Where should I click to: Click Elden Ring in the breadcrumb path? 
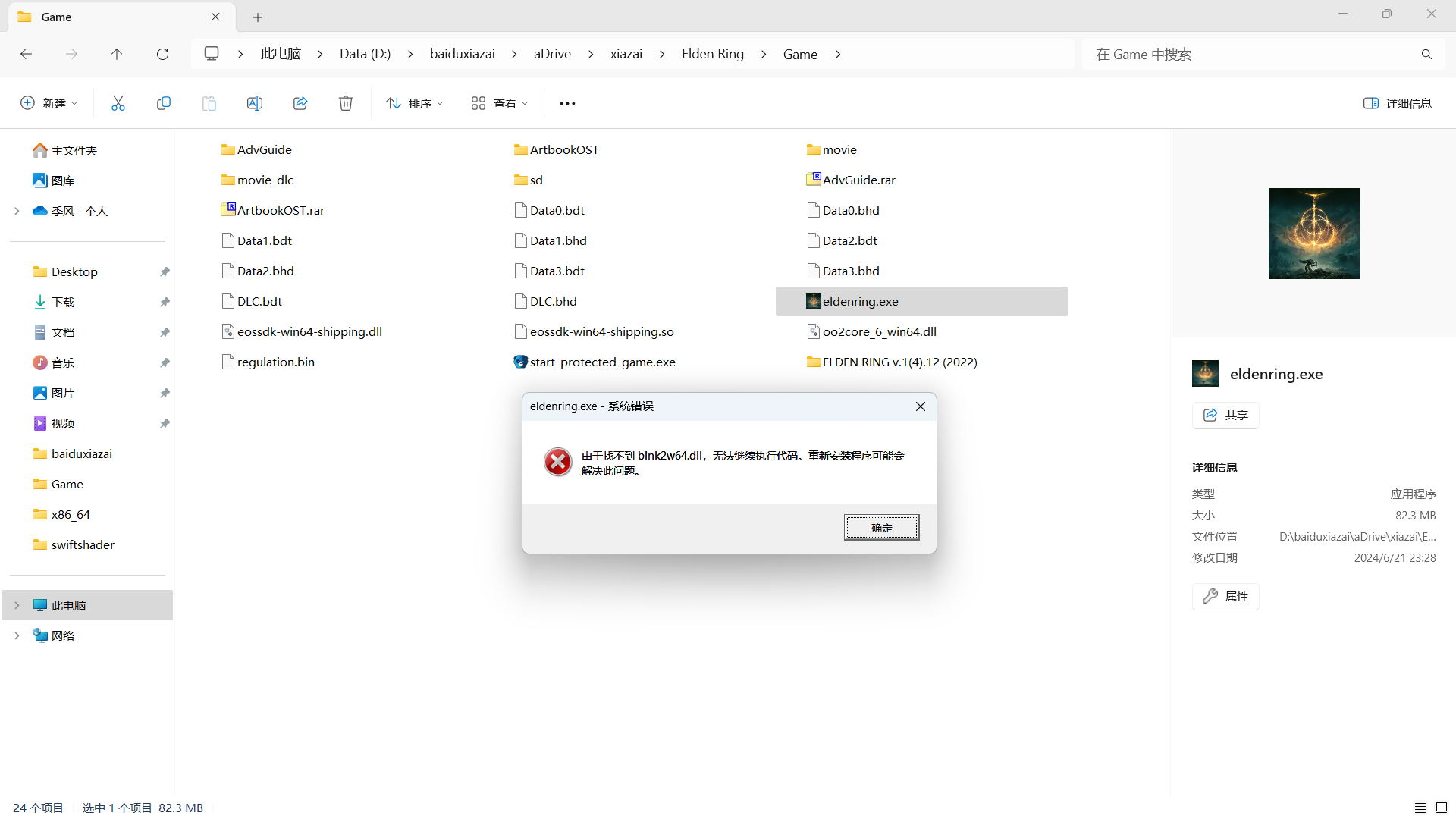click(712, 54)
